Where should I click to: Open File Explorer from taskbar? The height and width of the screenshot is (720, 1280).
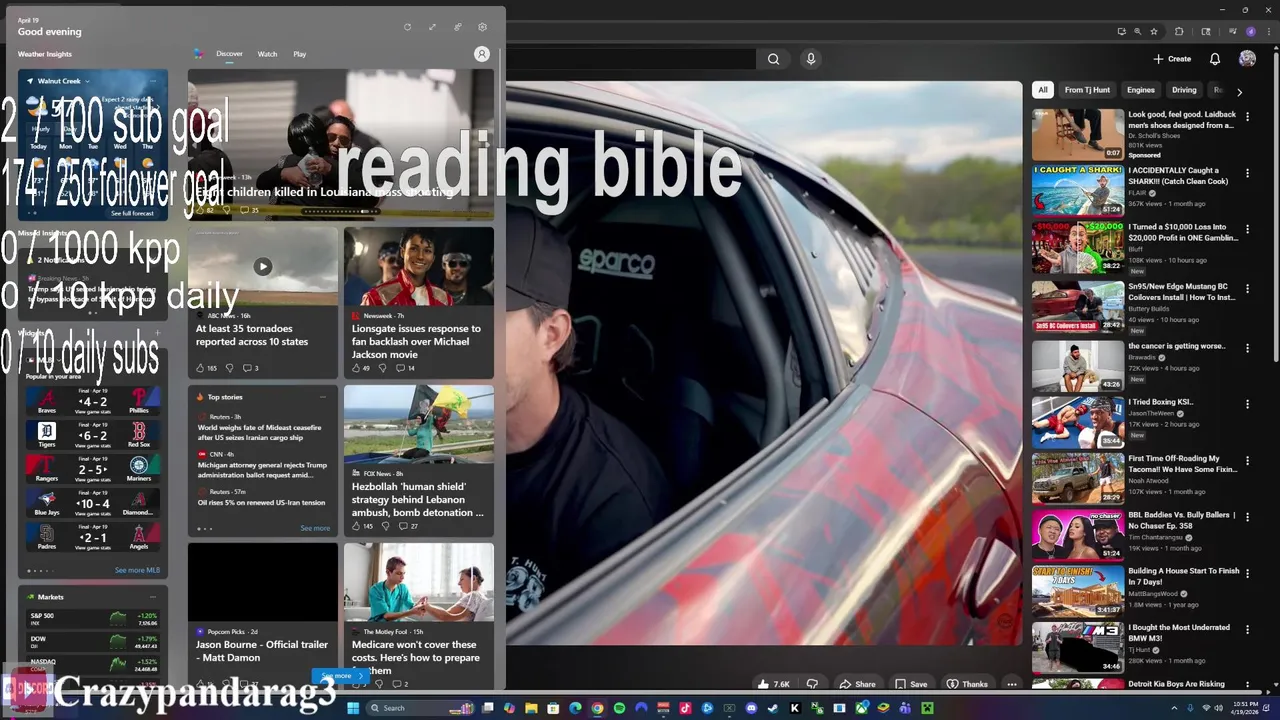coord(531,708)
